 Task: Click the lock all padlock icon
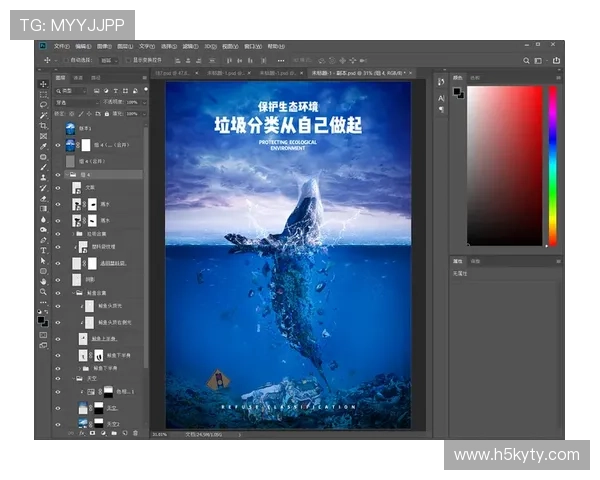pos(107,114)
